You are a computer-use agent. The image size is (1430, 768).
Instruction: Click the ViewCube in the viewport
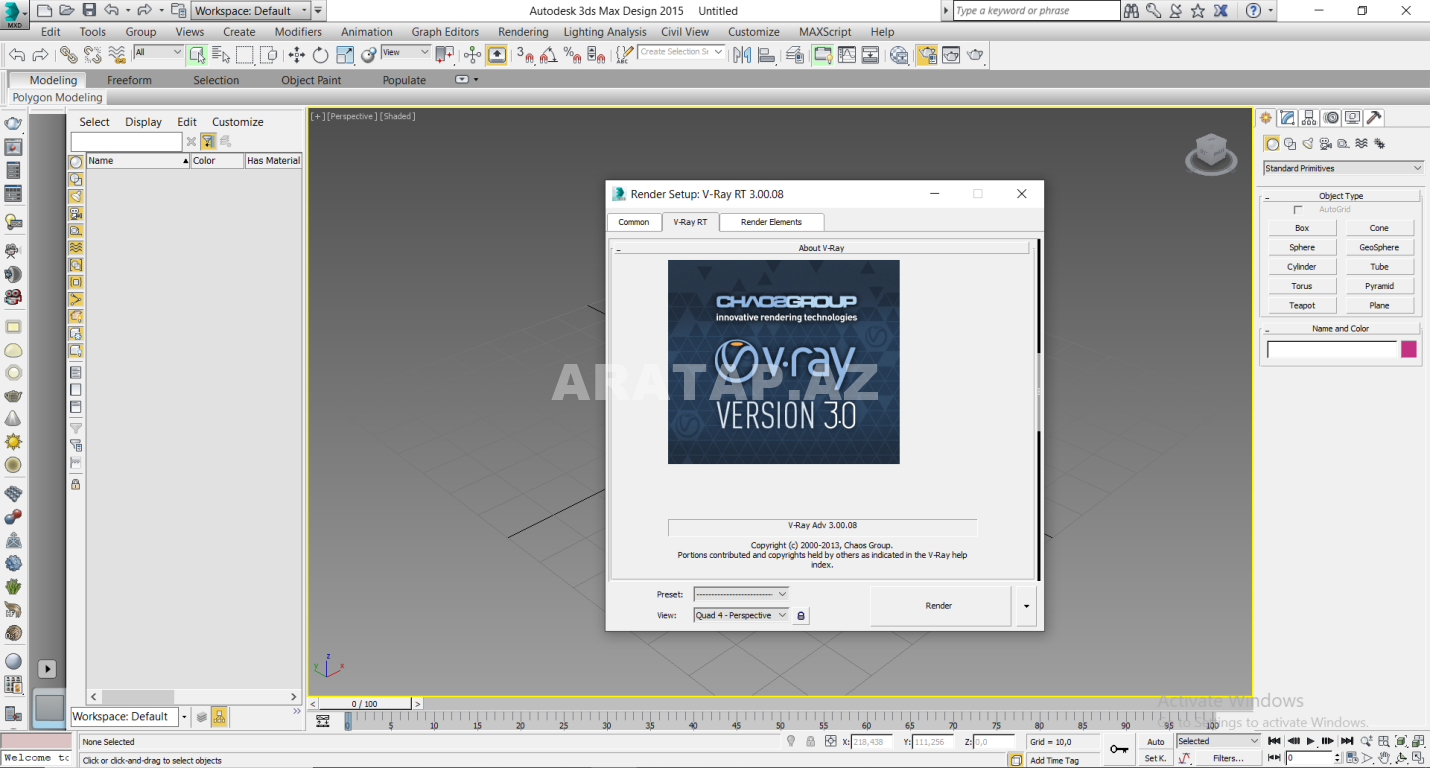tap(1211, 153)
